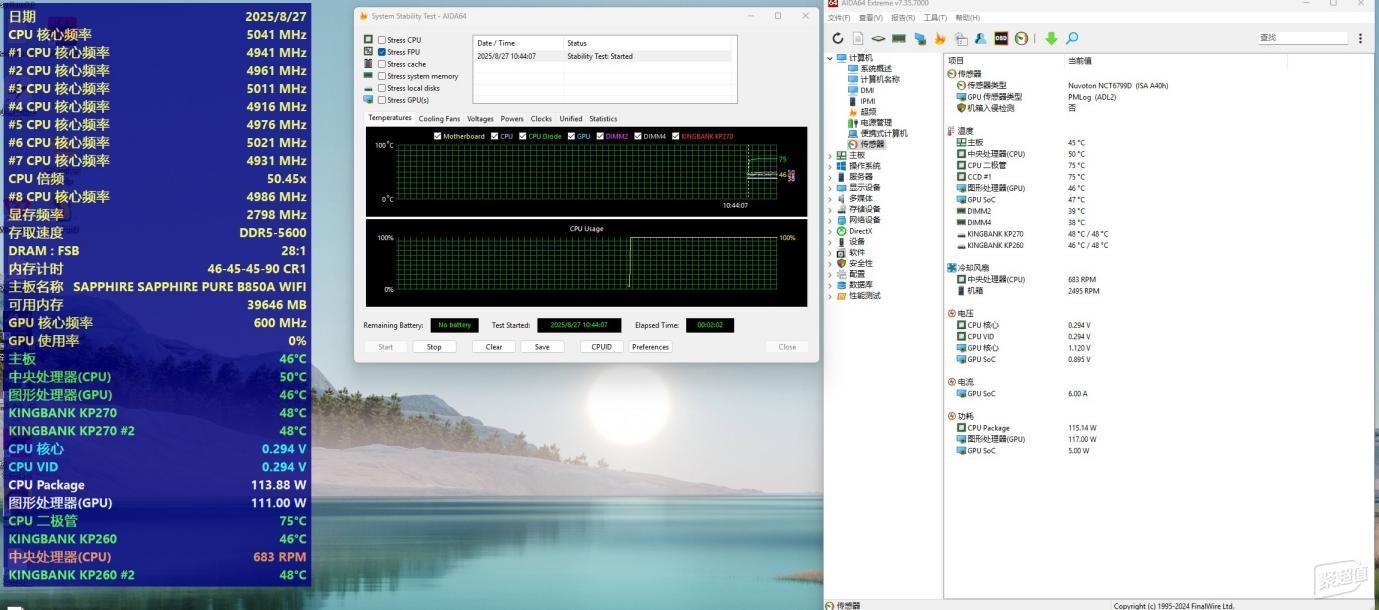Screen dimensions: 1379x610
Task: Expand the 显示设备 tree node
Action: (x=830, y=187)
